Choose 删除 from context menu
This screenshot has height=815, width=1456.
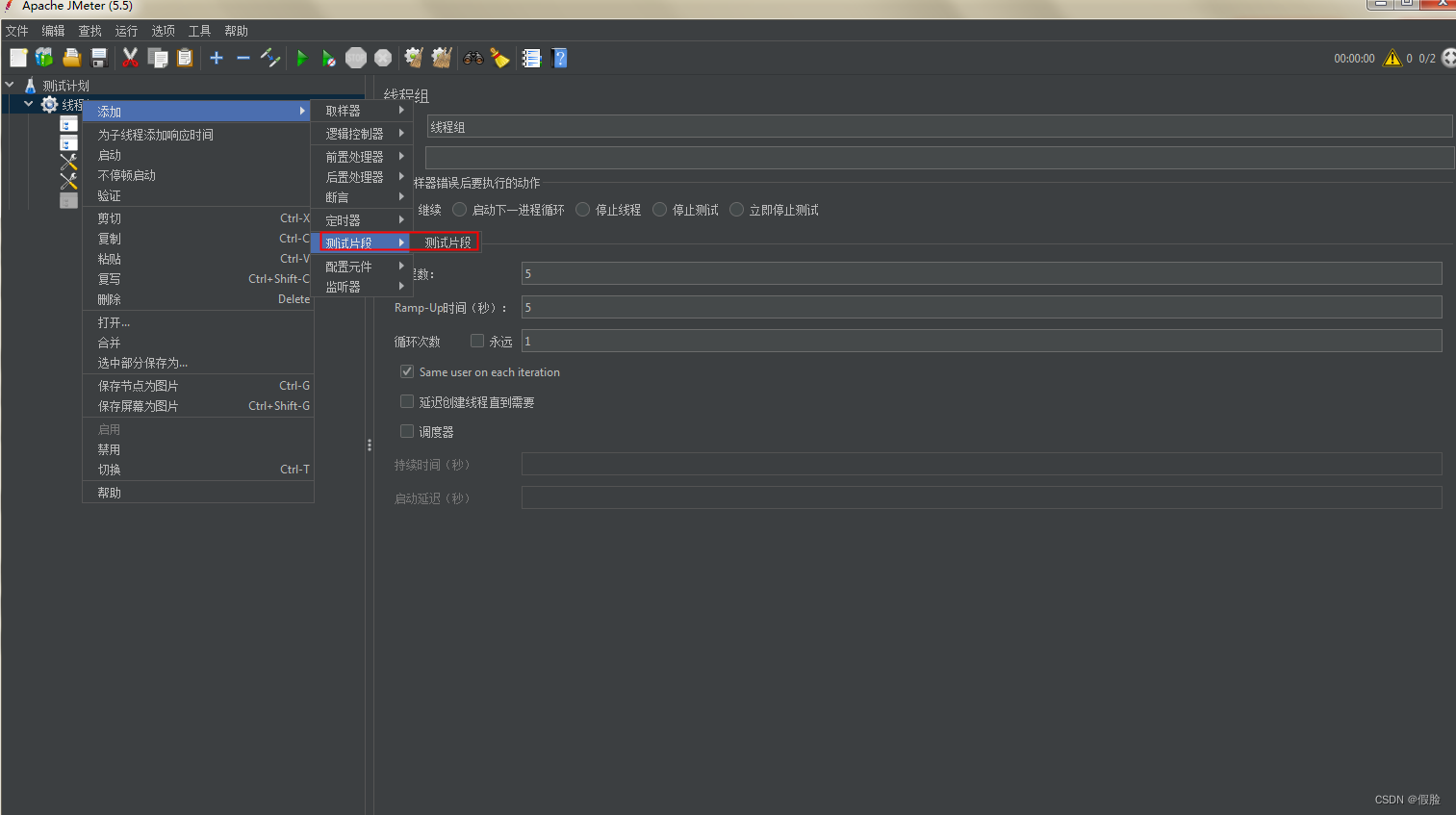[x=198, y=299]
